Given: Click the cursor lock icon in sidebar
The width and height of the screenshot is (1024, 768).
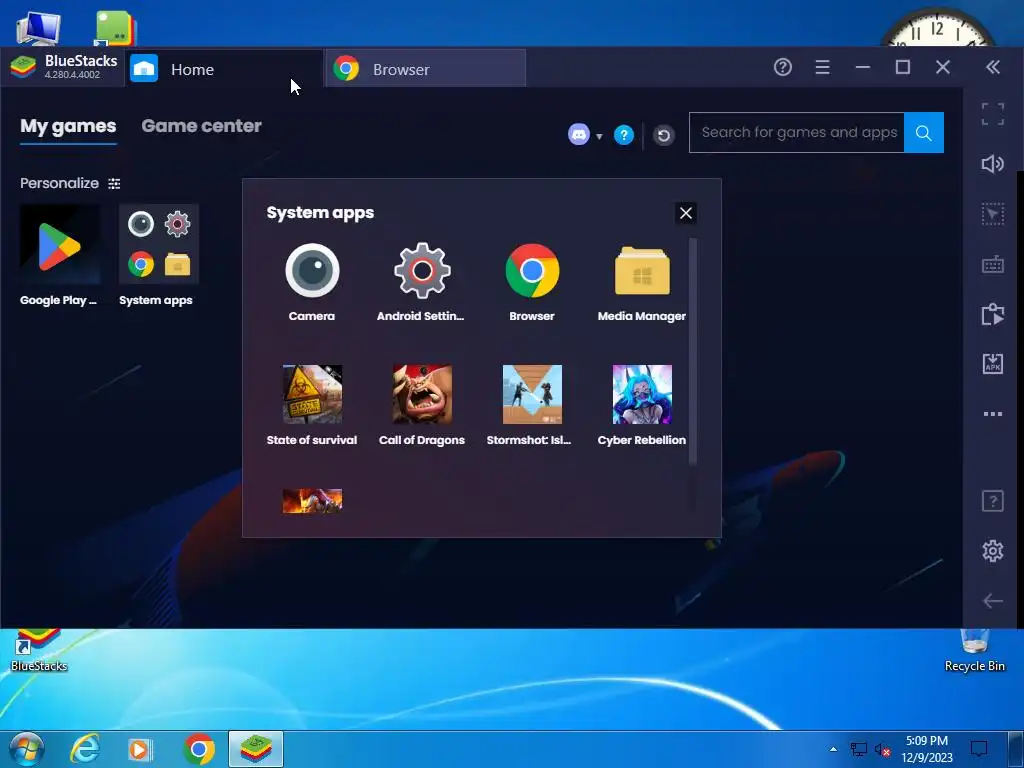Looking at the screenshot, I should click(993, 214).
